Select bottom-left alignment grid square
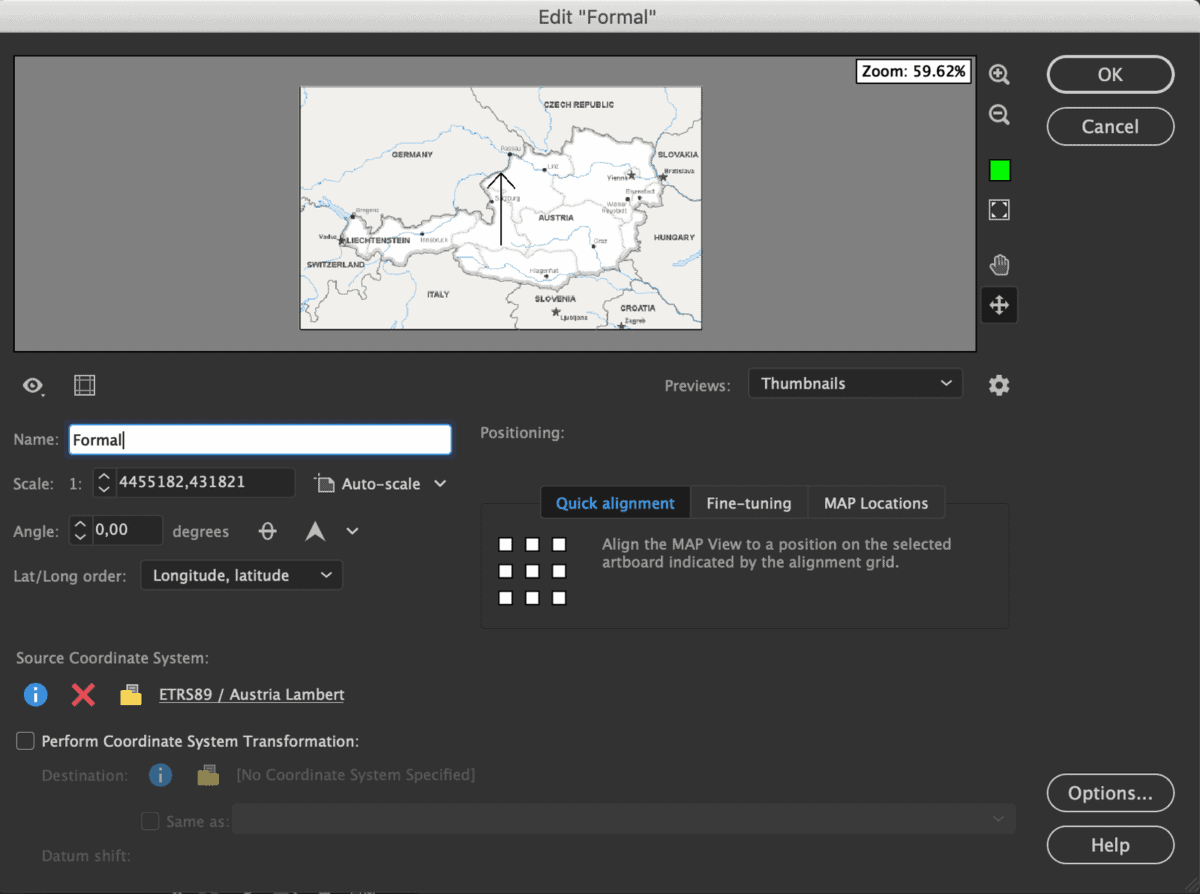This screenshot has height=894, width=1200. [506, 598]
